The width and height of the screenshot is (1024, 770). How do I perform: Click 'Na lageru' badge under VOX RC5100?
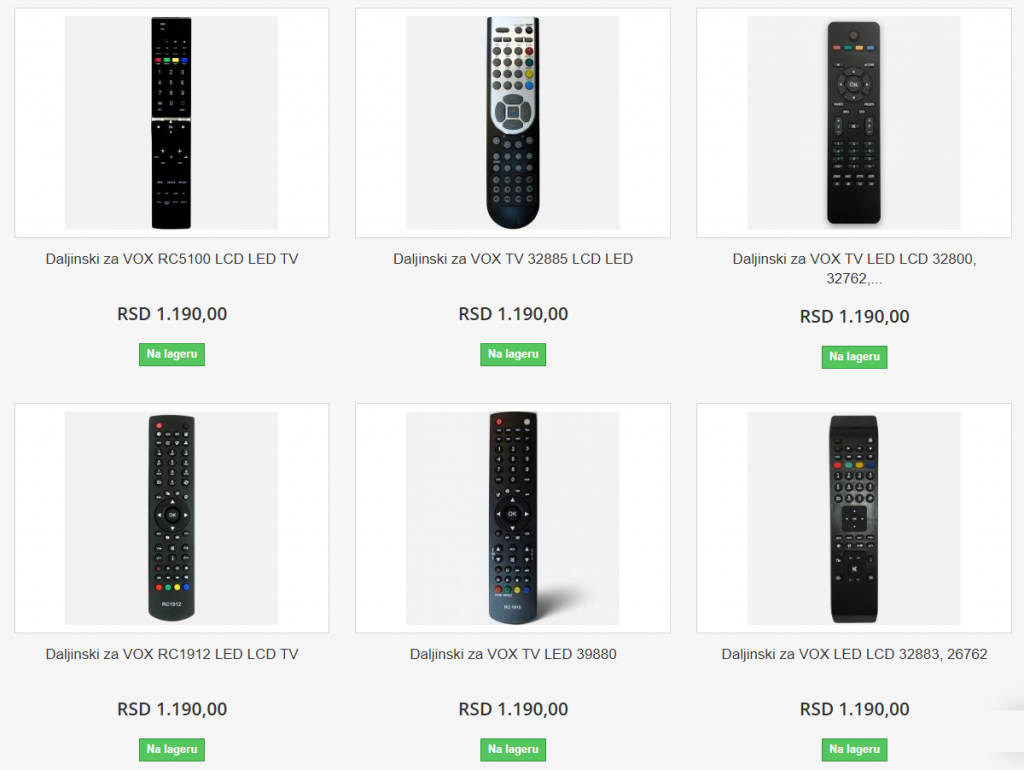tap(171, 354)
